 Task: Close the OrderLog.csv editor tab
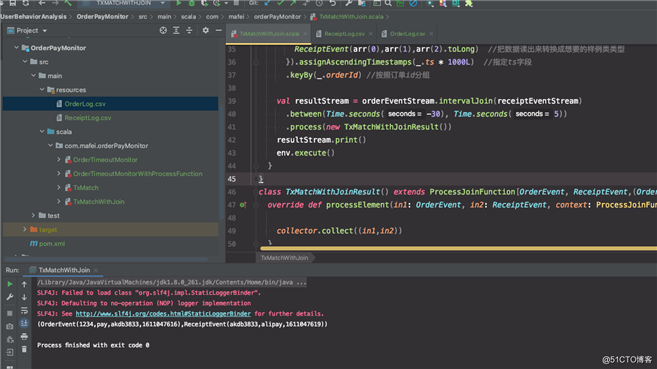coord(431,34)
